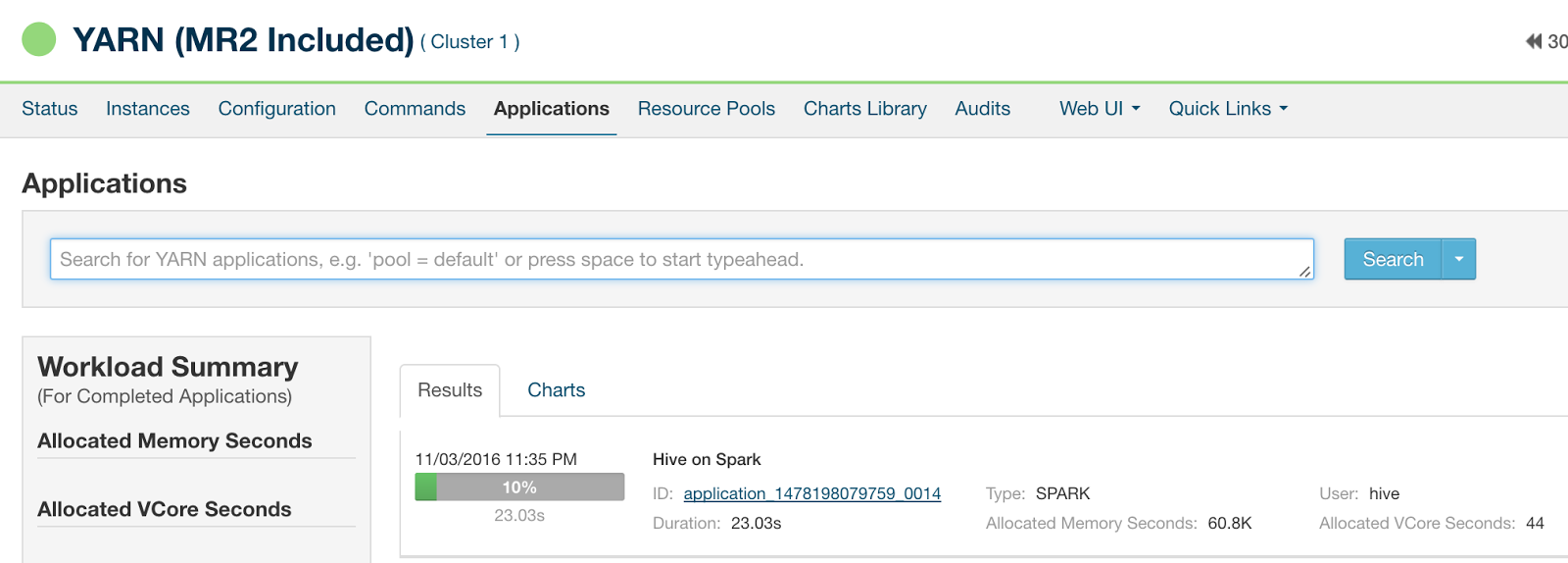Click the 10% application progress bar
This screenshot has width=1568, height=563.
(519, 487)
